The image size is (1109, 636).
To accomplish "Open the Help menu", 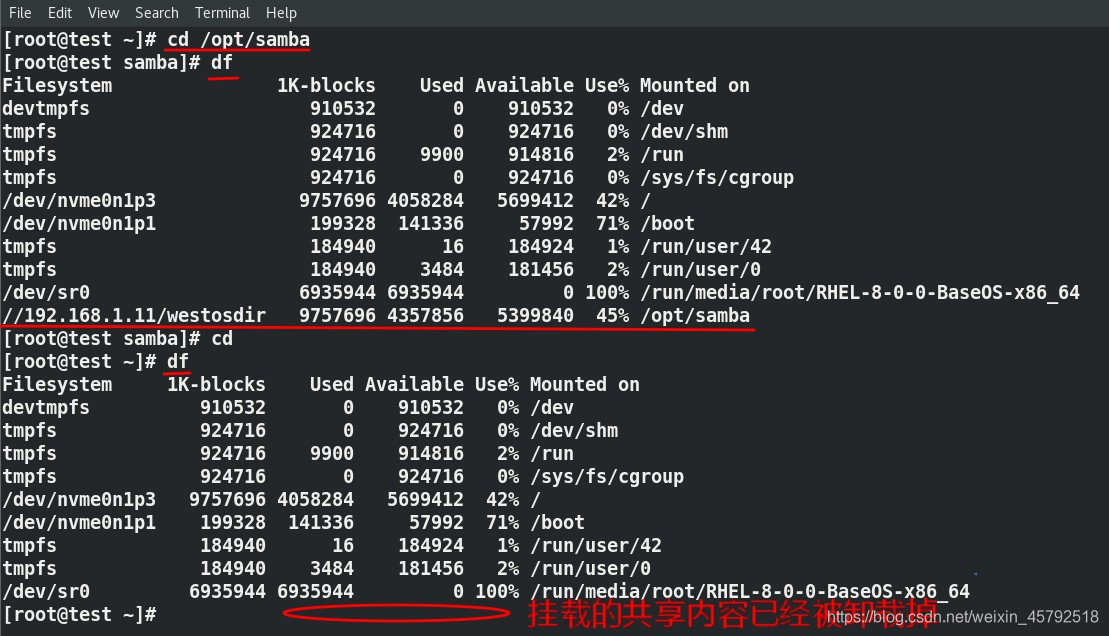I will [x=281, y=12].
